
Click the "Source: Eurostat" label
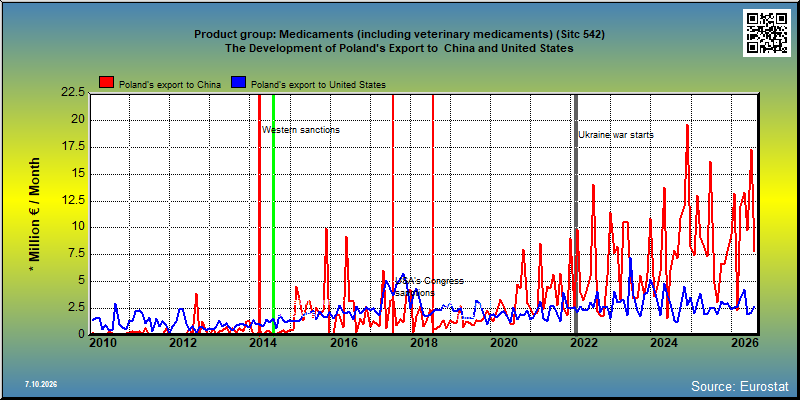(739, 386)
